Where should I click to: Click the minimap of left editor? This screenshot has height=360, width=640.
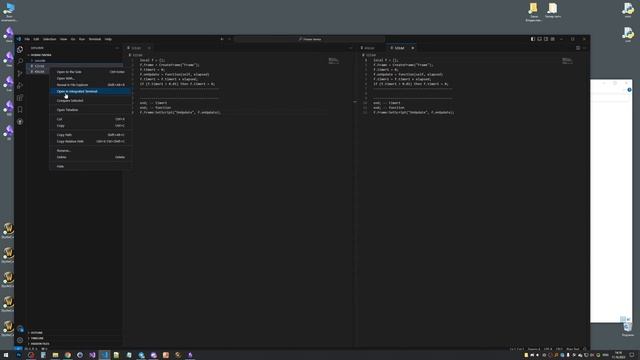(333, 61)
